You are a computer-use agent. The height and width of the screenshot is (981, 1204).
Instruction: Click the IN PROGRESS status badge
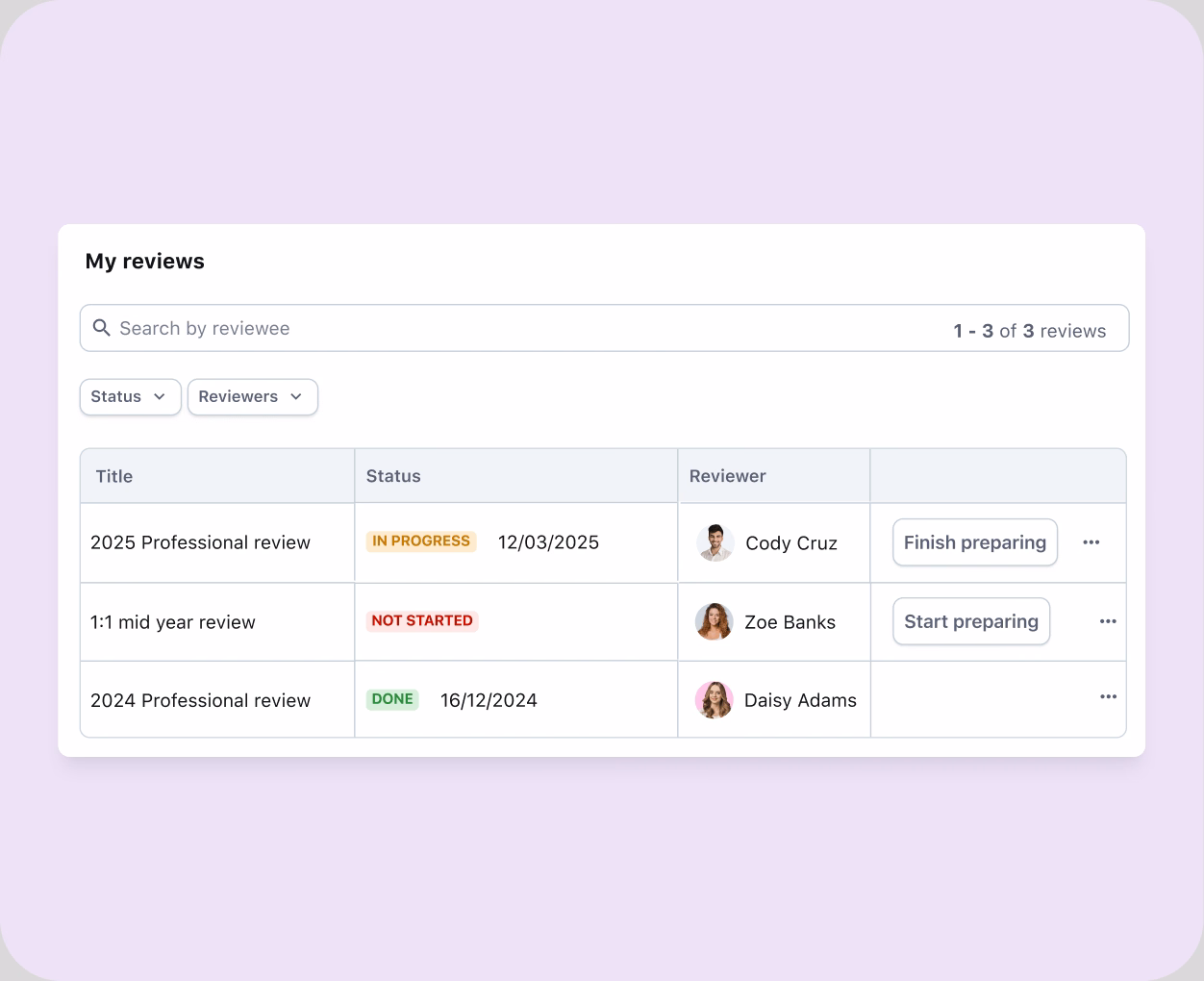(x=421, y=541)
